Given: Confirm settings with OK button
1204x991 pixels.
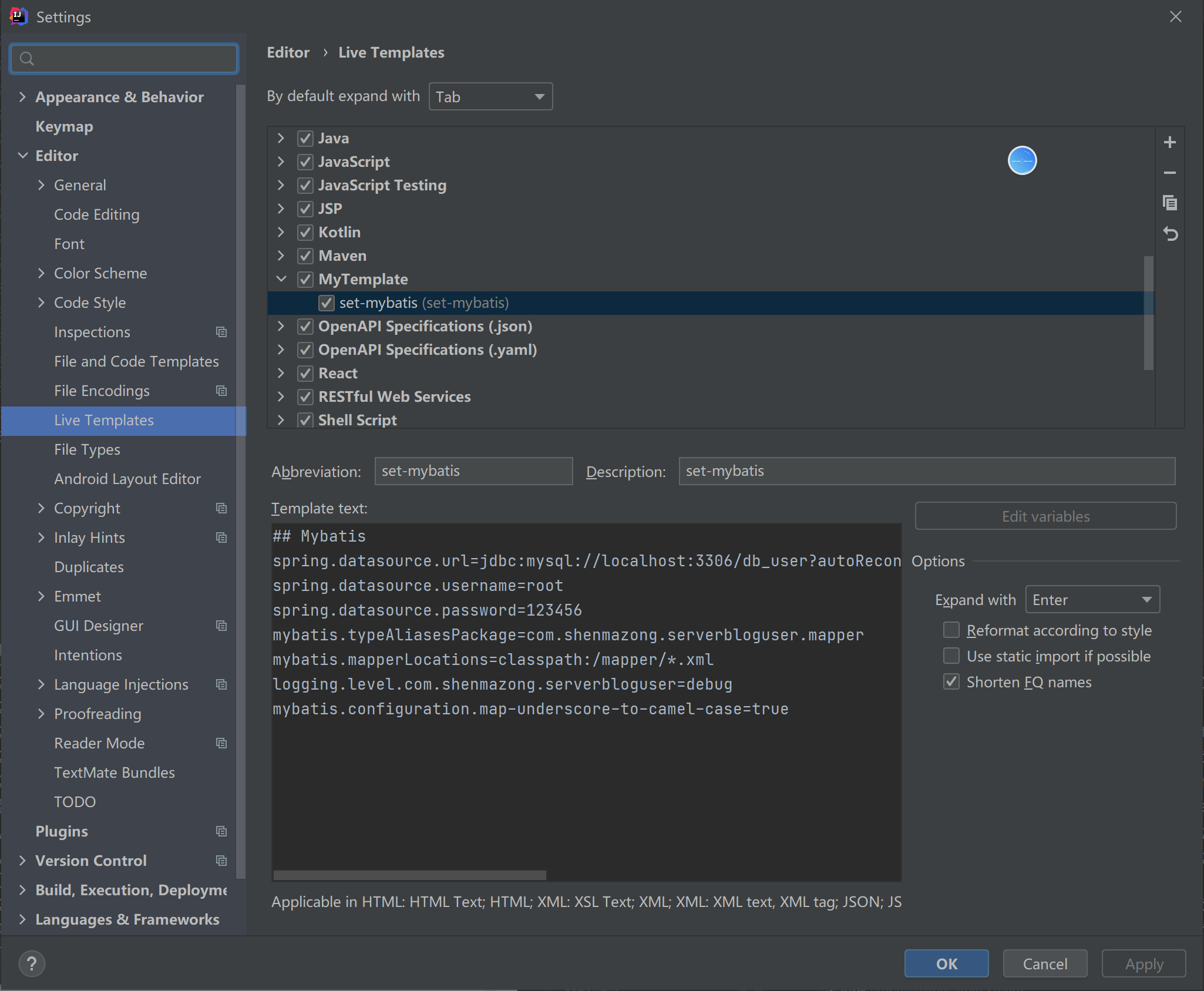Looking at the screenshot, I should click(x=946, y=963).
